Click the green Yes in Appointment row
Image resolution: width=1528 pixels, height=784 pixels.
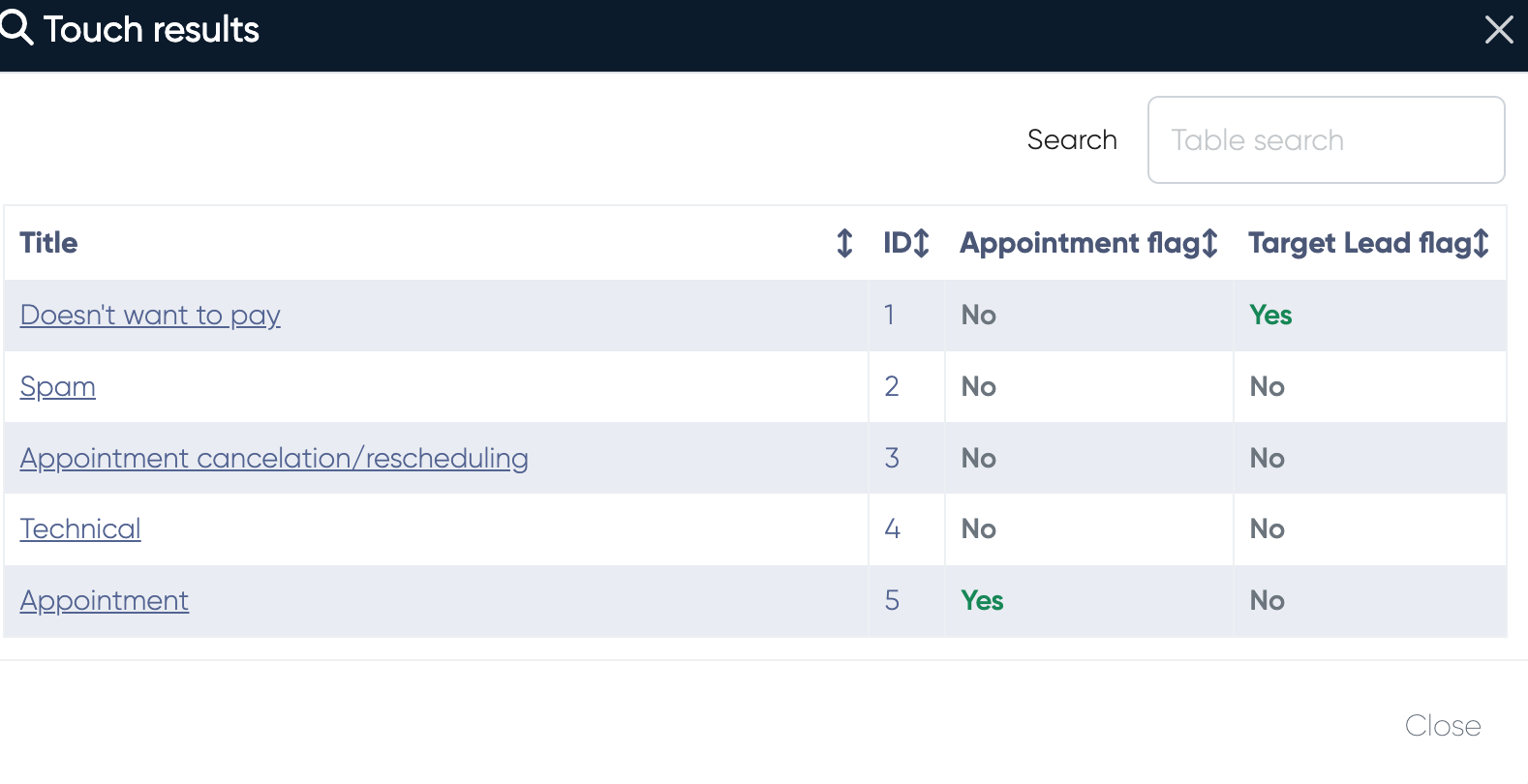tap(982, 601)
